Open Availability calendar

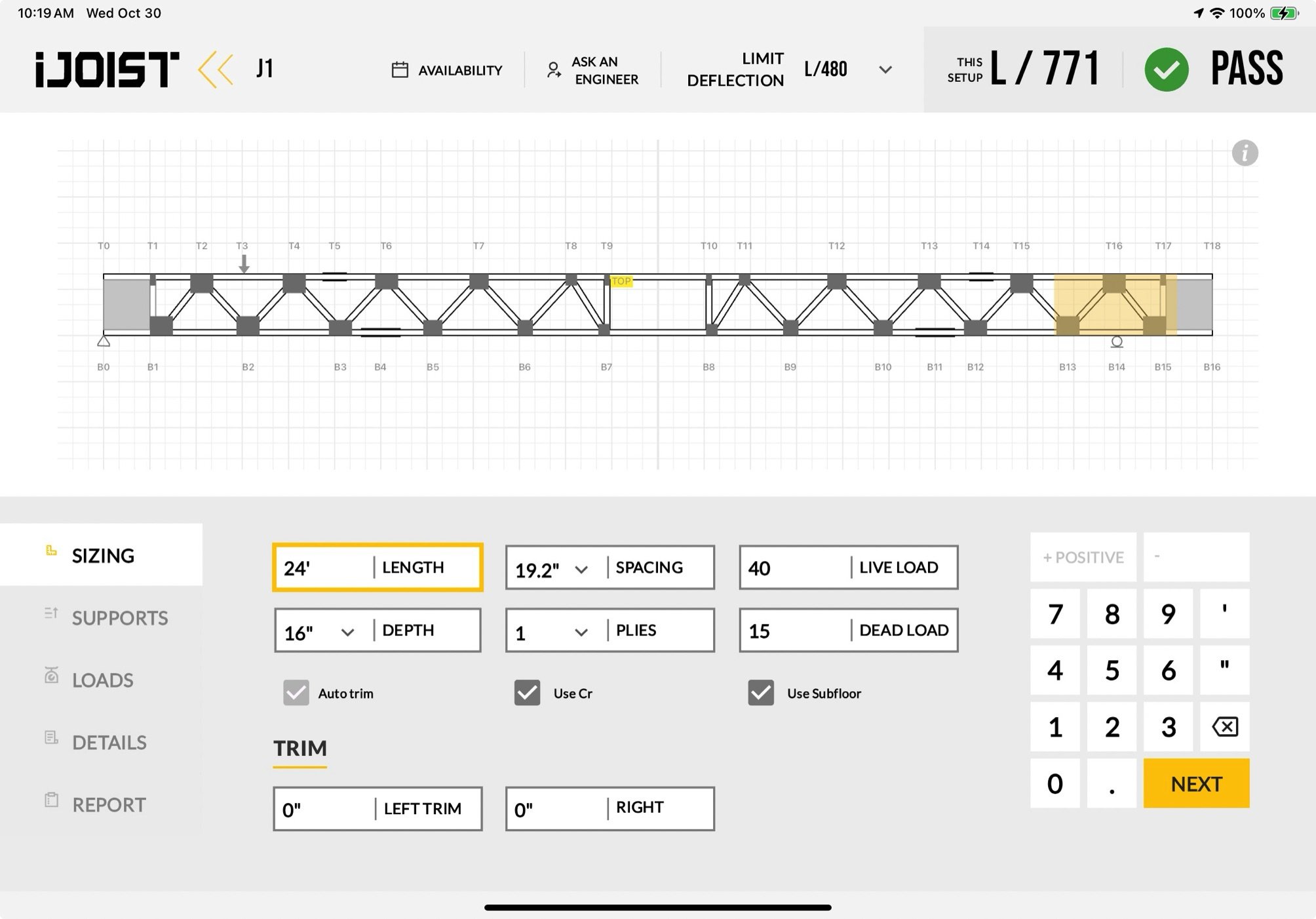coord(447,70)
